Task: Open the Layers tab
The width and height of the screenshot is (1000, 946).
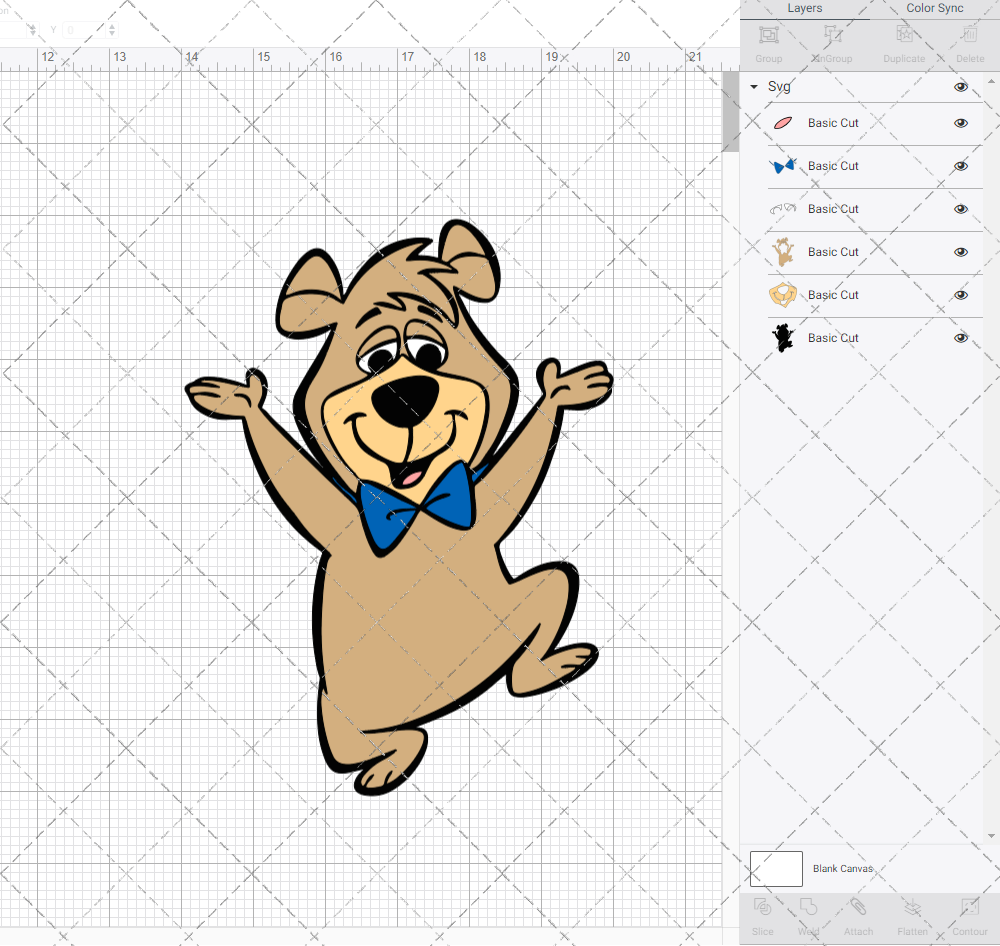Action: tap(804, 9)
